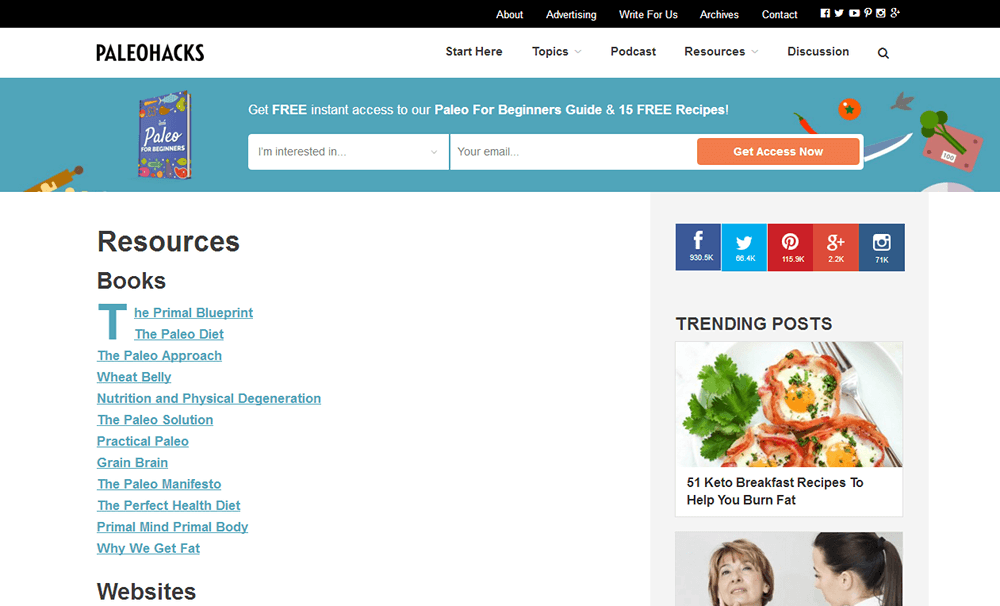Screen dimensions: 1000x606
Task: Open the Wheat Belly book link
Action: point(134,377)
